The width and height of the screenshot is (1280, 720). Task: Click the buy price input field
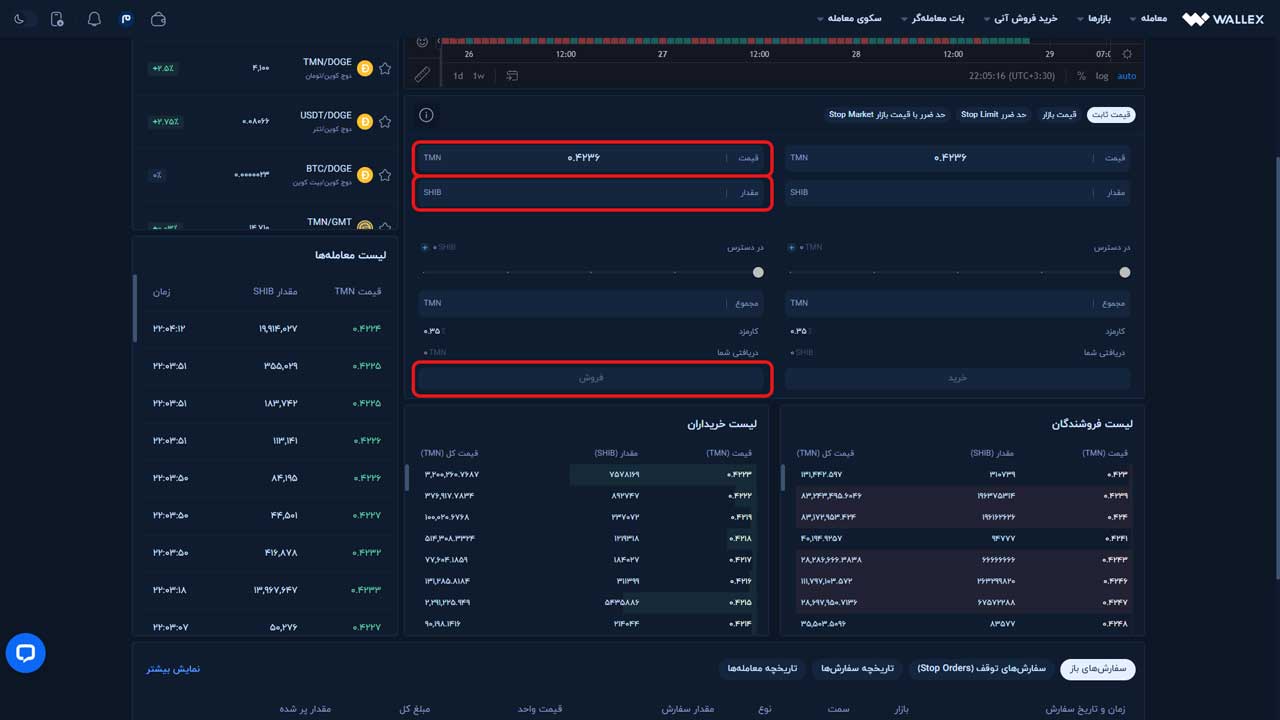959,158
